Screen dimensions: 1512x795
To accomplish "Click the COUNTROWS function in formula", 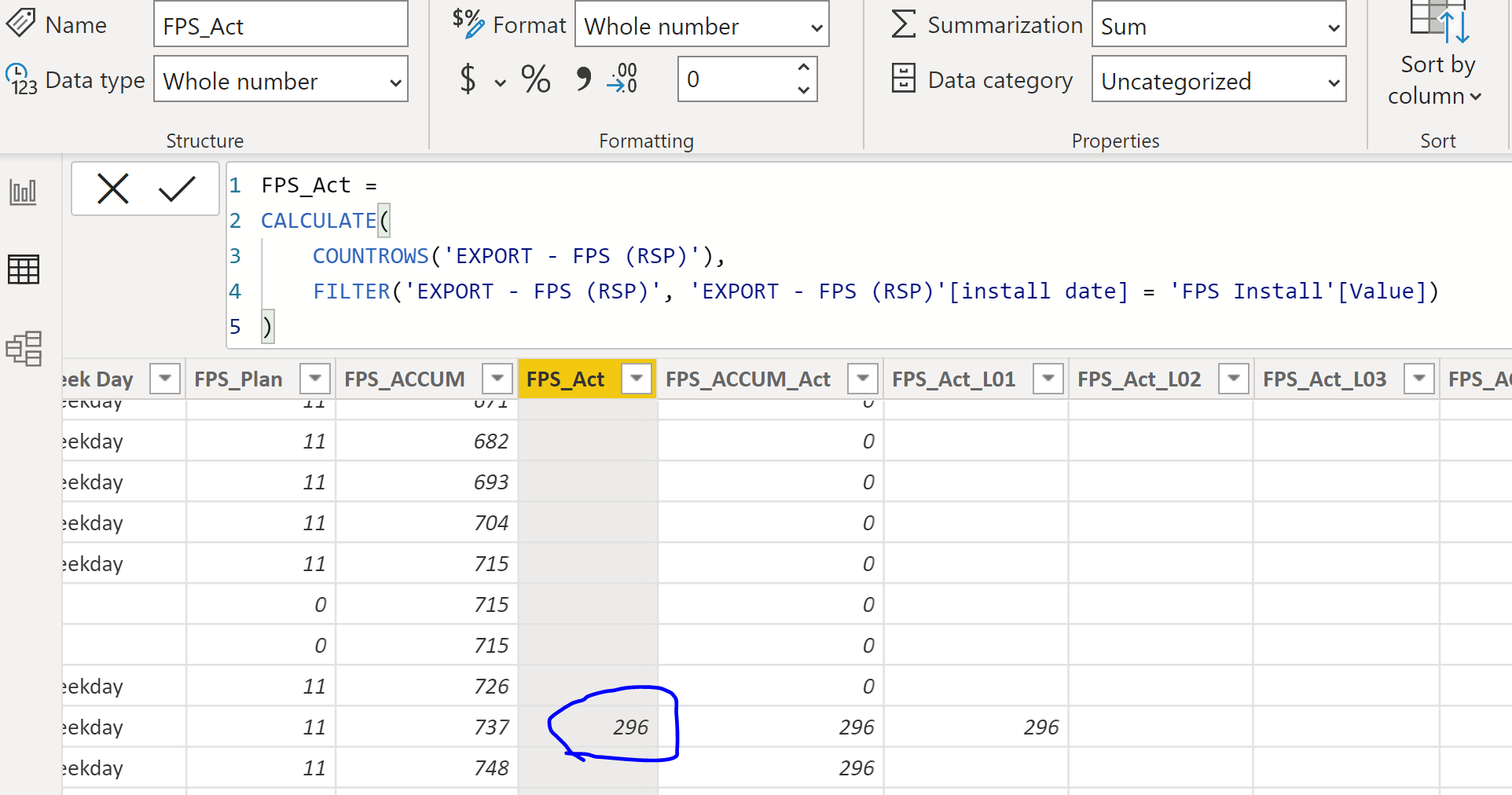I will pyautogui.click(x=371, y=256).
